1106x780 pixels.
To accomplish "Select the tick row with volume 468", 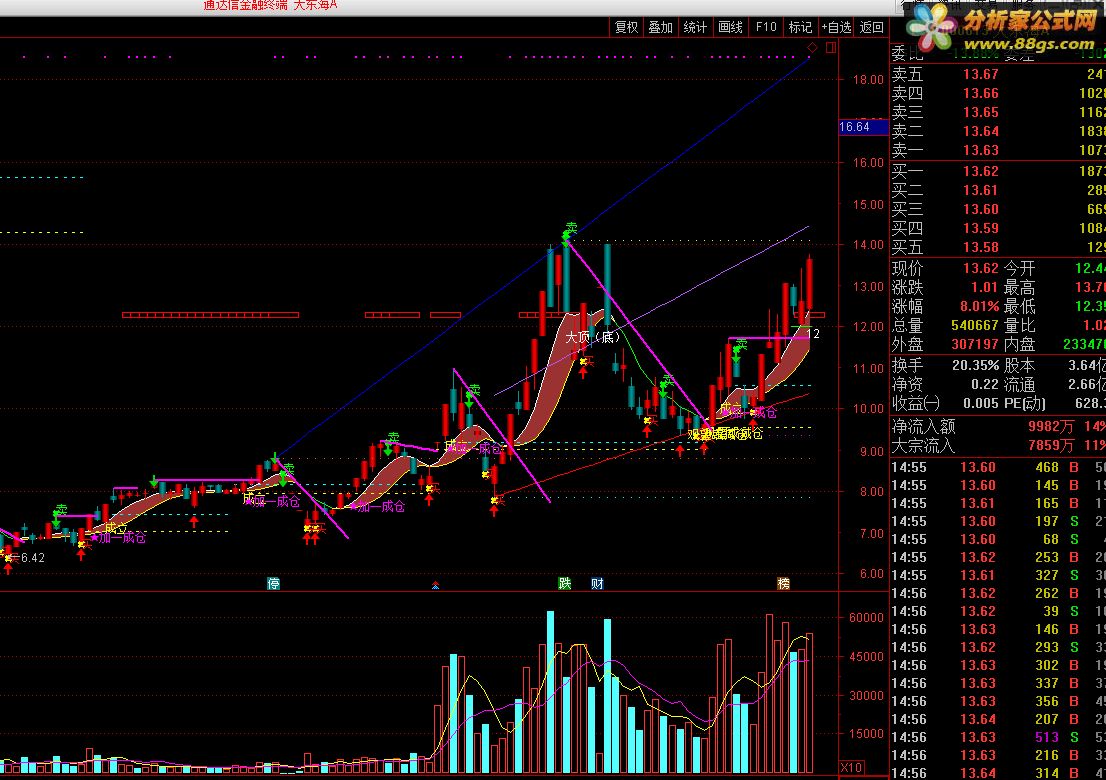I will pos(998,468).
